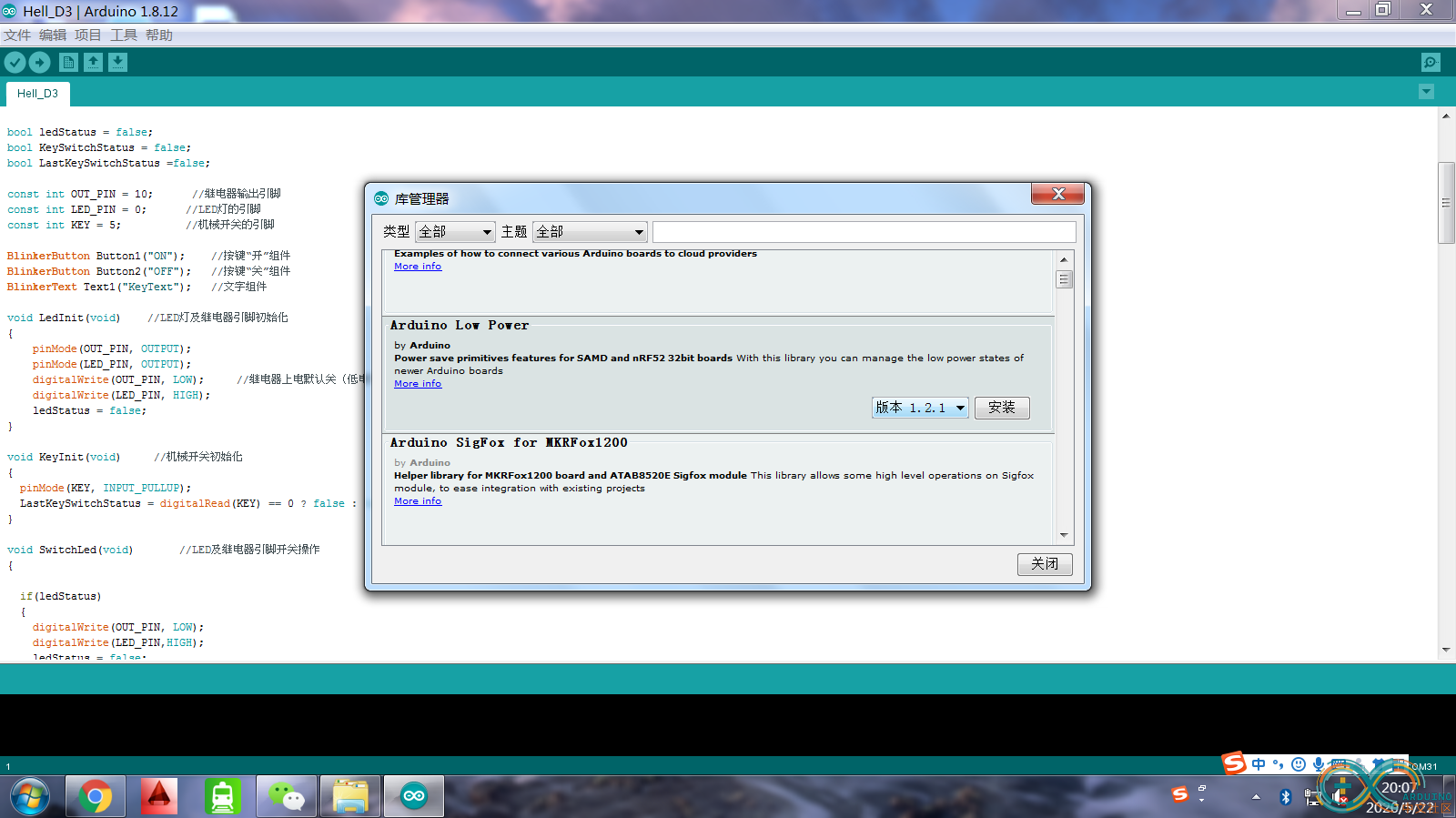Open the red AutoCAD taskbar icon
Image resolution: width=1456 pixels, height=818 pixels.
tap(158, 797)
